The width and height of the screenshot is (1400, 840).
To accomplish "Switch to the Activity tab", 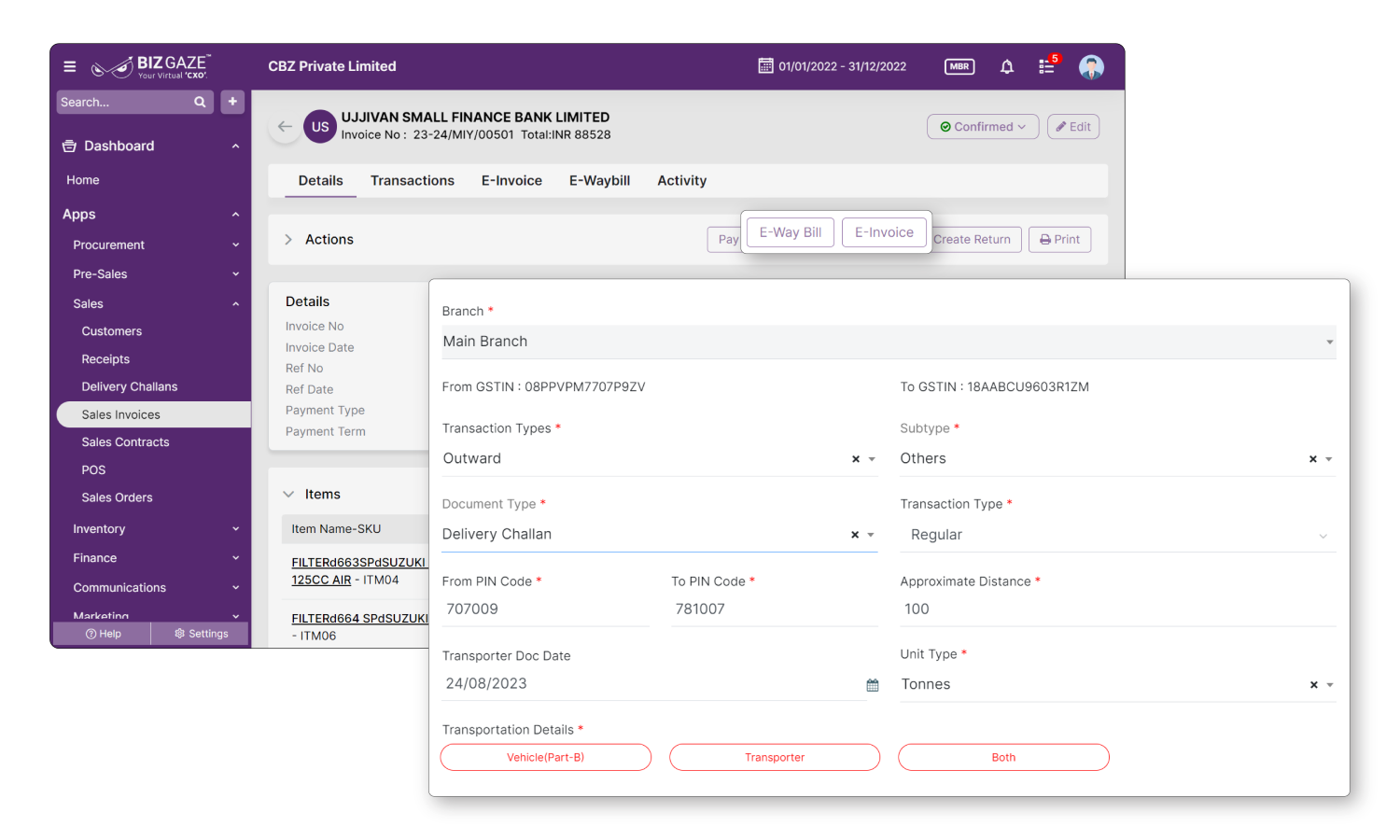I will coord(681,181).
